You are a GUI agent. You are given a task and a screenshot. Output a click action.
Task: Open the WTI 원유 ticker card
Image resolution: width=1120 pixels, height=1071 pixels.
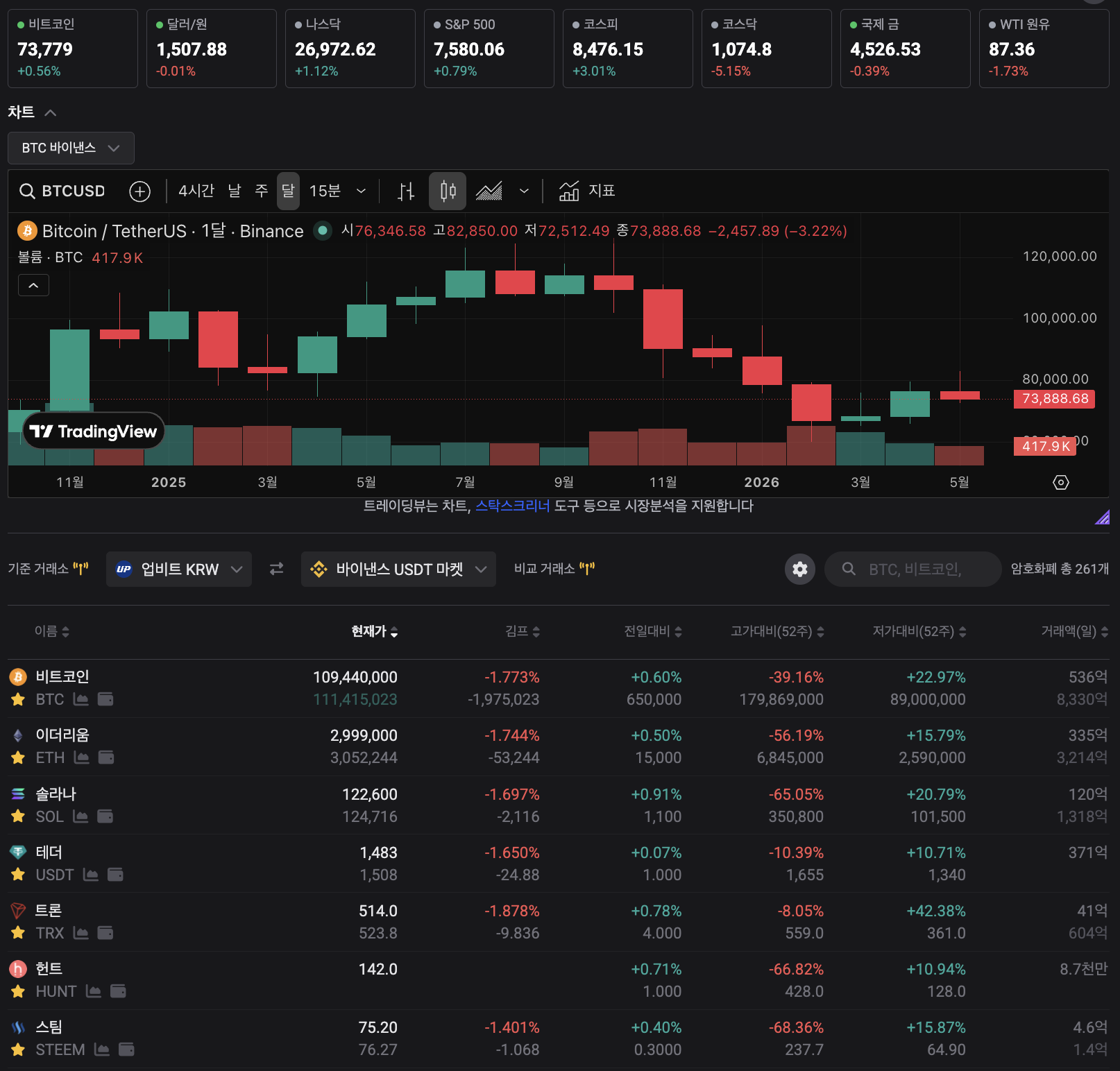click(1044, 49)
